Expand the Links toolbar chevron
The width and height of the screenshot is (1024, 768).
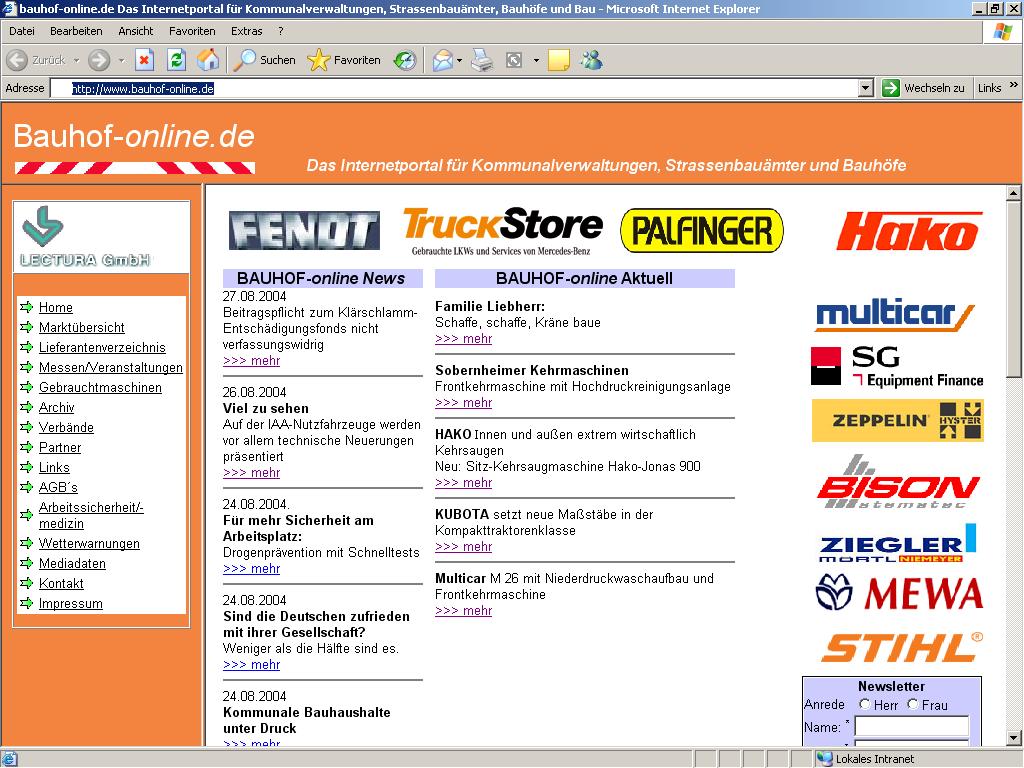(1014, 84)
